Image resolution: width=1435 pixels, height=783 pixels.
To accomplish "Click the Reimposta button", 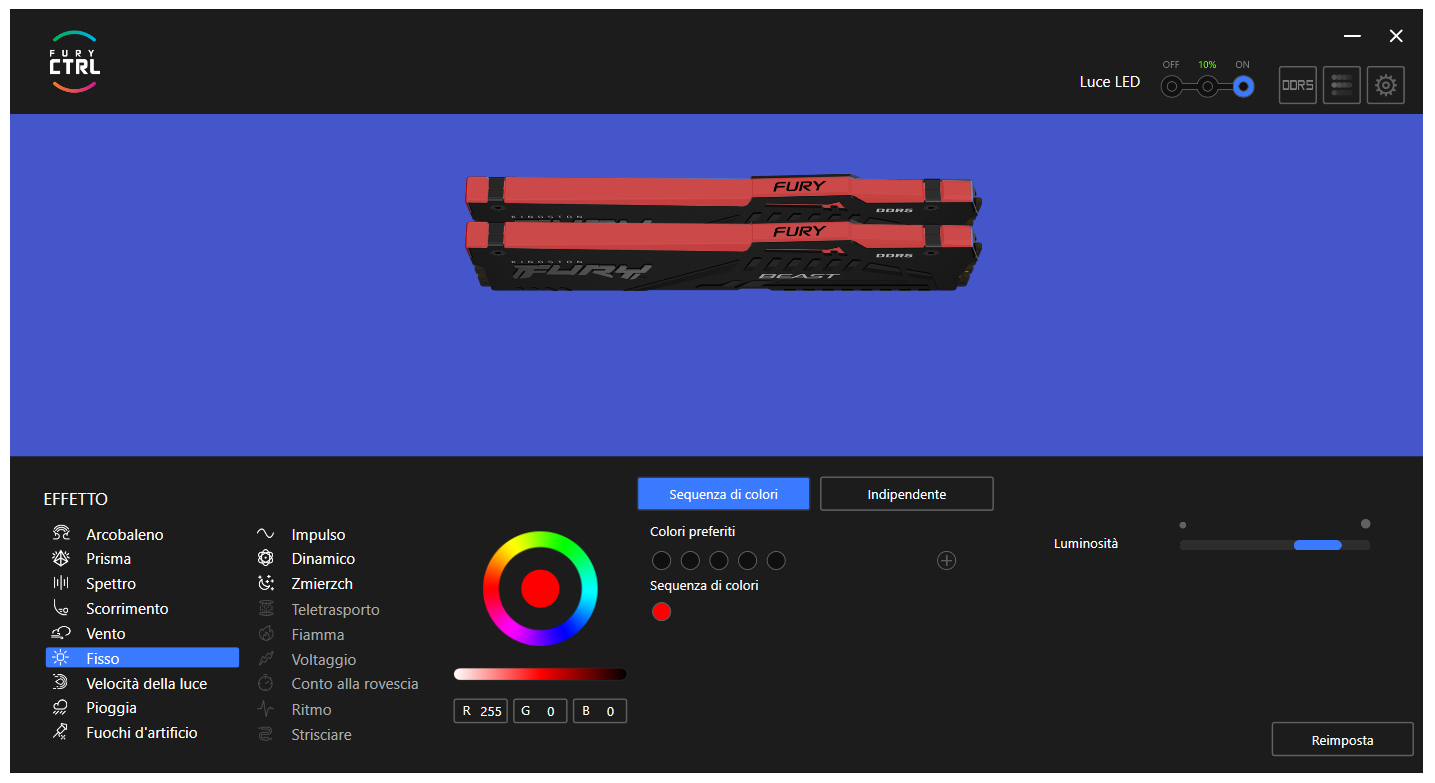I will coord(1342,740).
